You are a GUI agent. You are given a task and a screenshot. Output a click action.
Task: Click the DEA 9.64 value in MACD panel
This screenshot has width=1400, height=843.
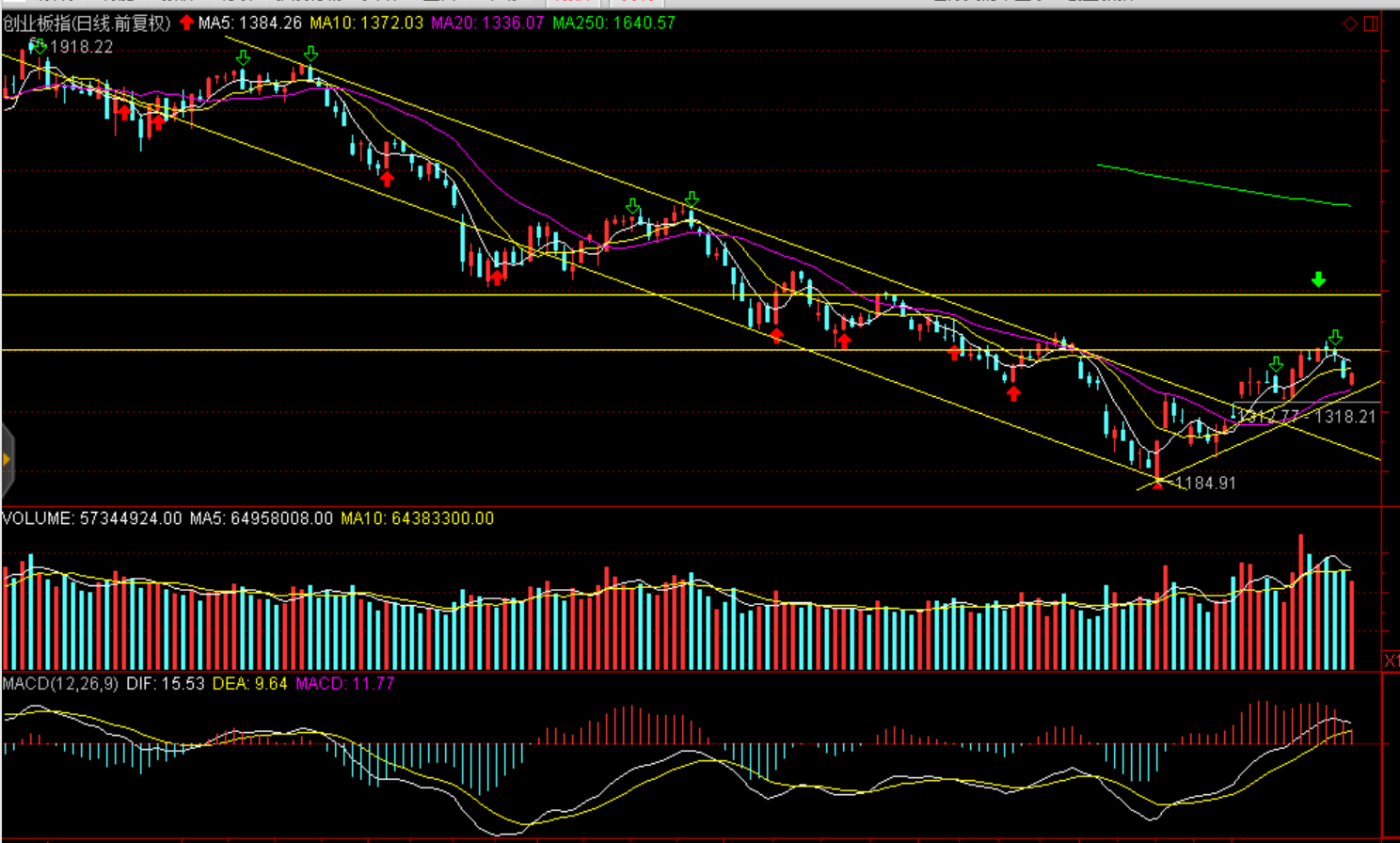249,683
